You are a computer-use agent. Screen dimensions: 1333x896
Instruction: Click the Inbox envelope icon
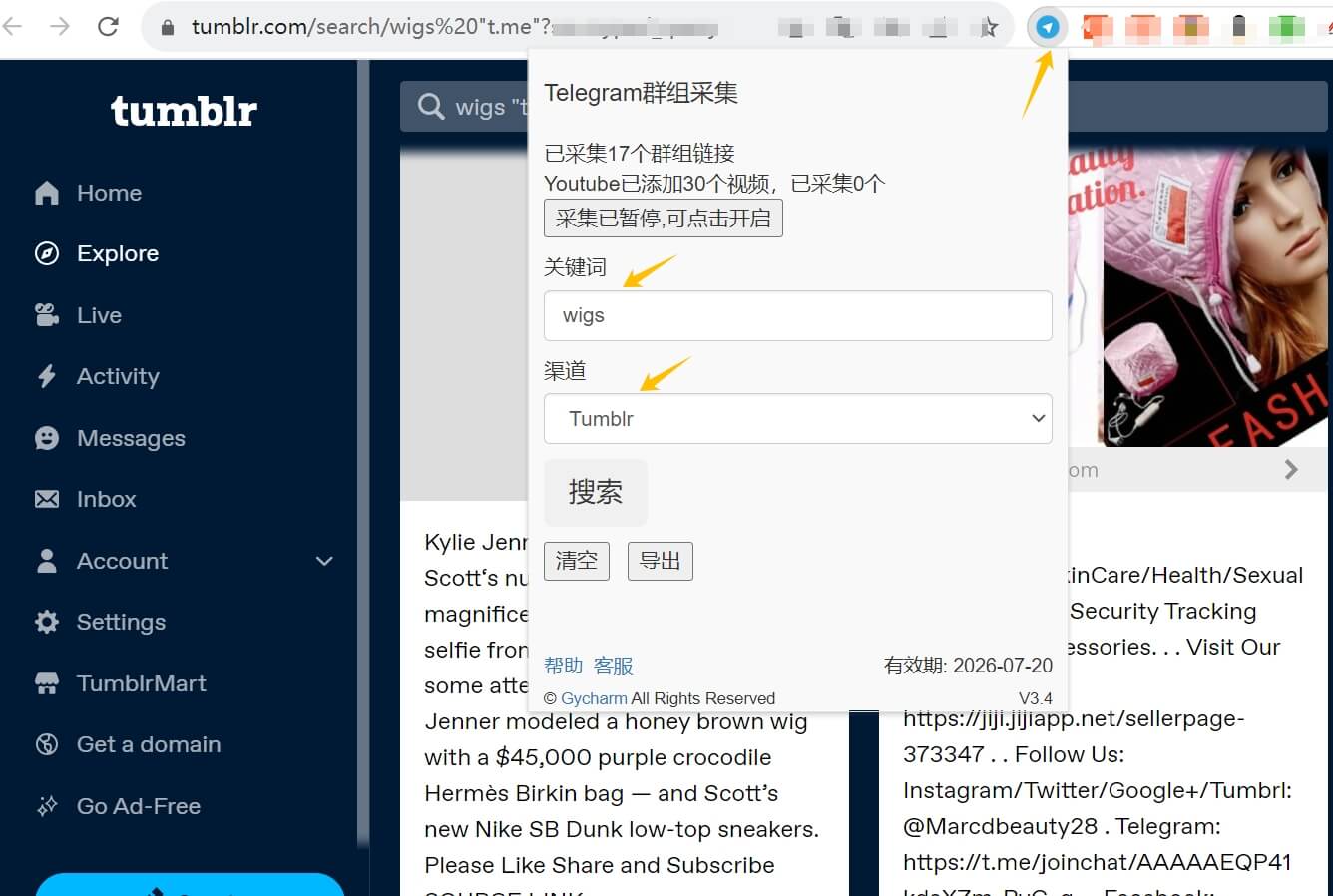pyautogui.click(x=47, y=499)
